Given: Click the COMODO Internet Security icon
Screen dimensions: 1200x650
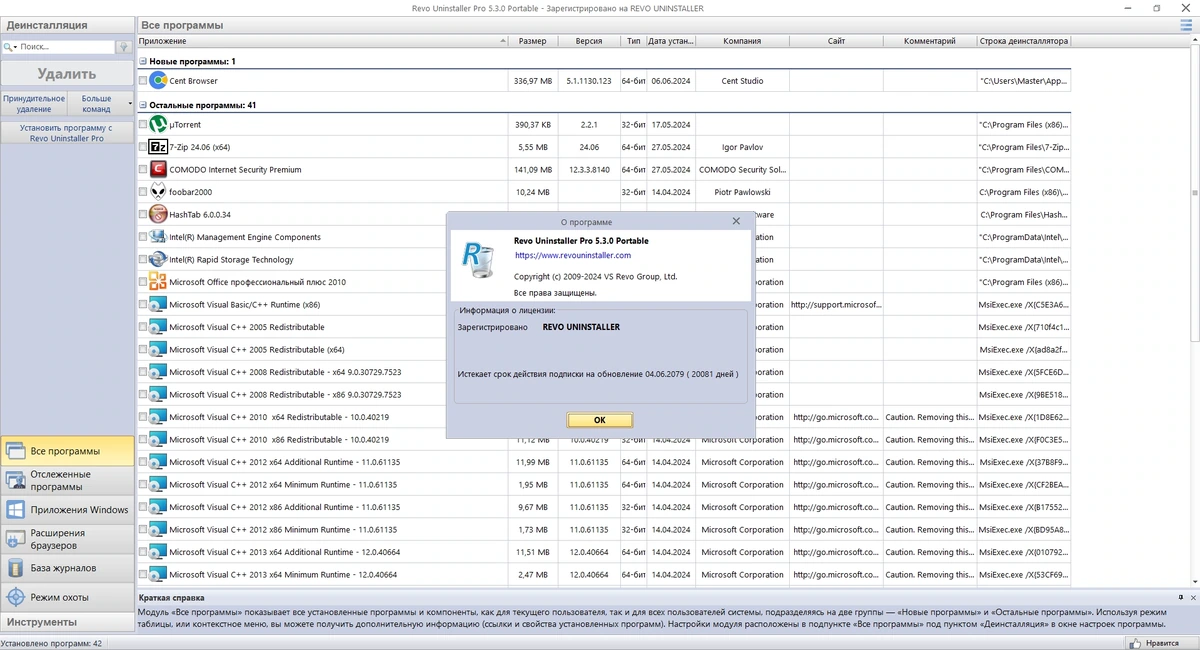Looking at the screenshot, I should (x=158, y=170).
